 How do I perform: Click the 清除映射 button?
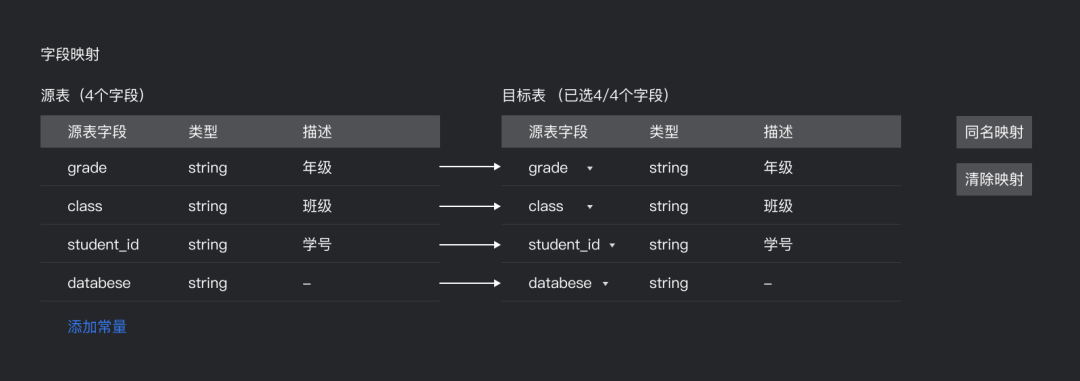click(994, 180)
